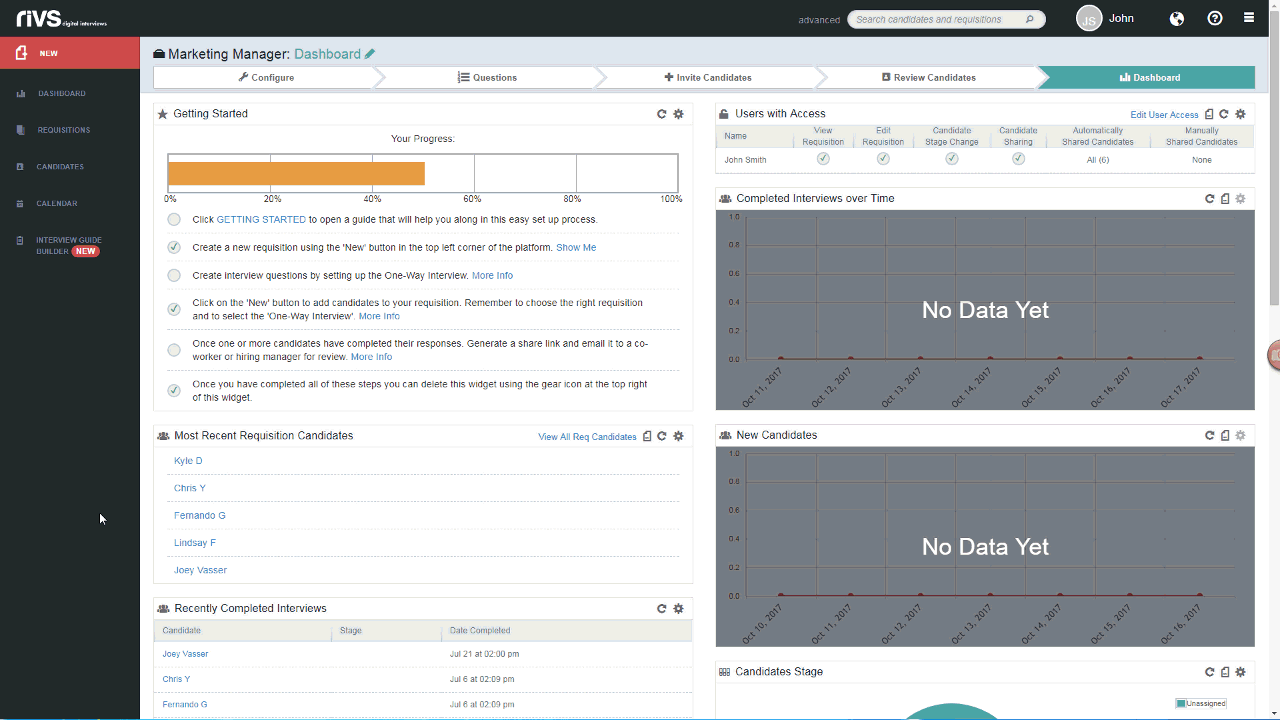Image resolution: width=1280 pixels, height=720 pixels.
Task: Open the Edit User Access link
Action: click(x=1164, y=115)
